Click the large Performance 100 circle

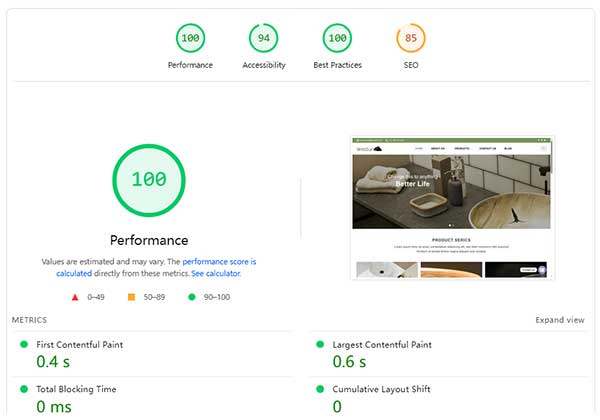148,180
